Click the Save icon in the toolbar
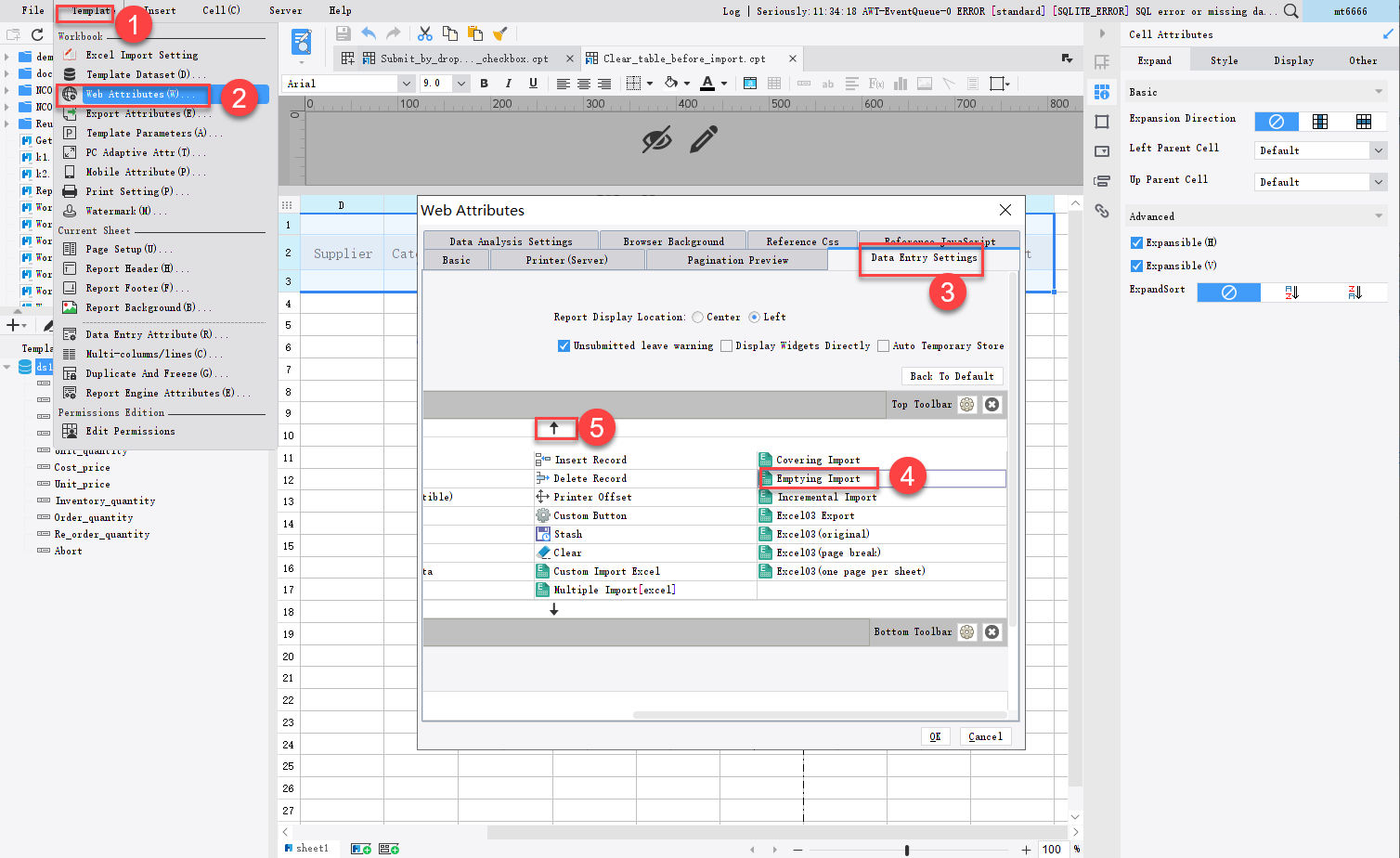 pos(344,33)
